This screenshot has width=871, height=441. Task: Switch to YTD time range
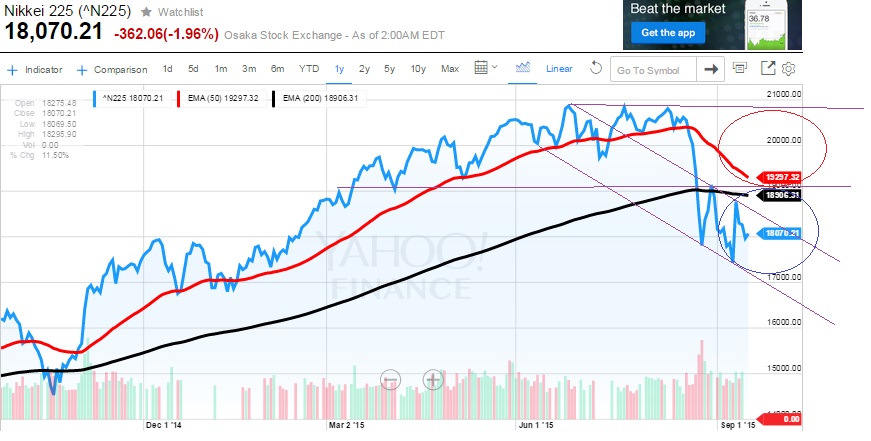pos(309,69)
